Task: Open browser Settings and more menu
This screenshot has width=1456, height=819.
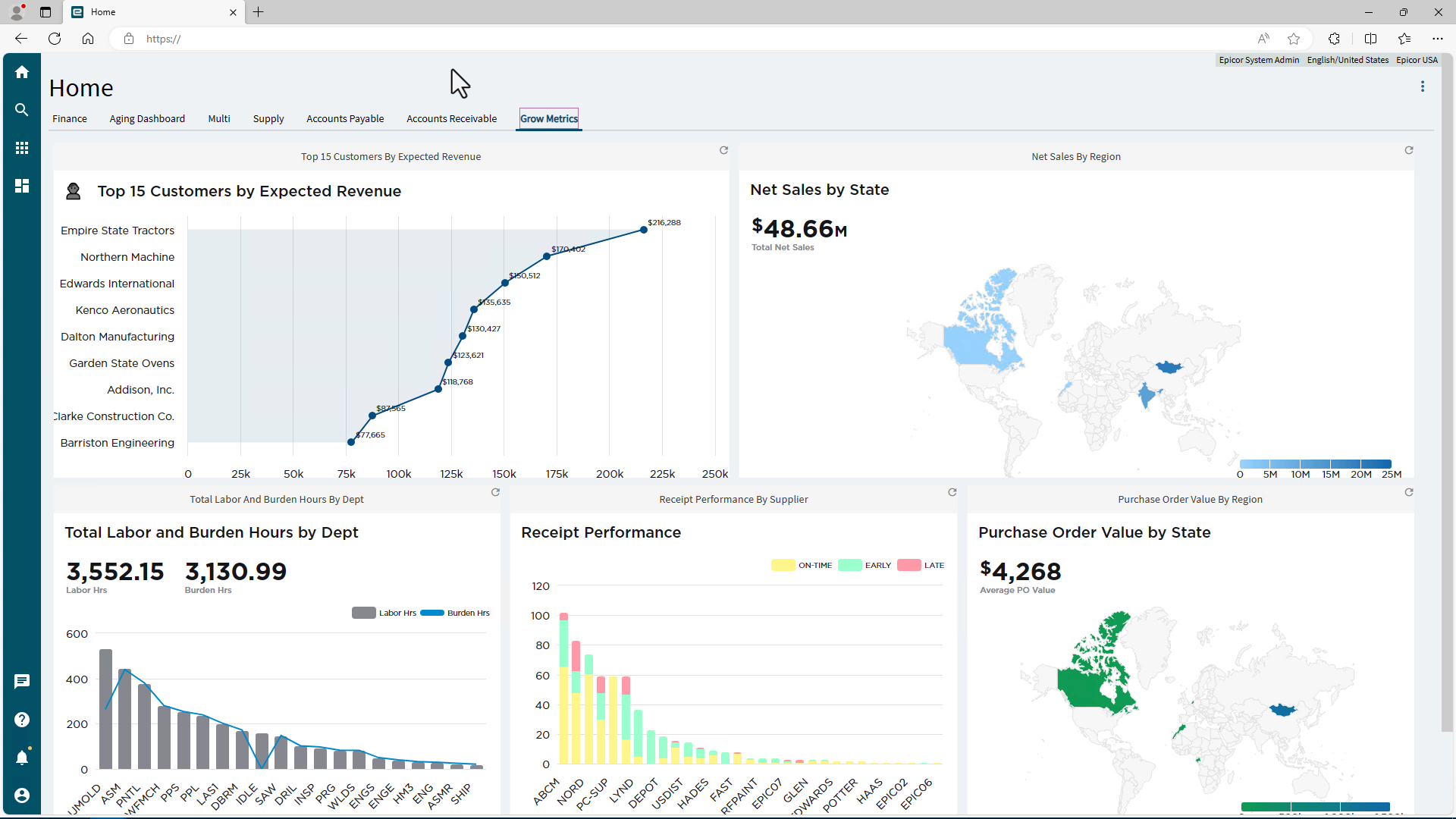Action: click(1437, 39)
